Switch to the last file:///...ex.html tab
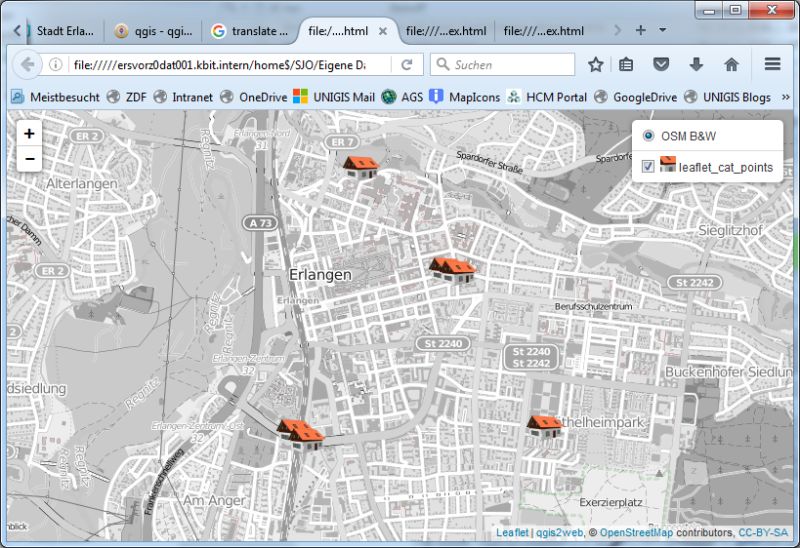Image resolution: width=800 pixels, height=548 pixels. click(x=543, y=31)
